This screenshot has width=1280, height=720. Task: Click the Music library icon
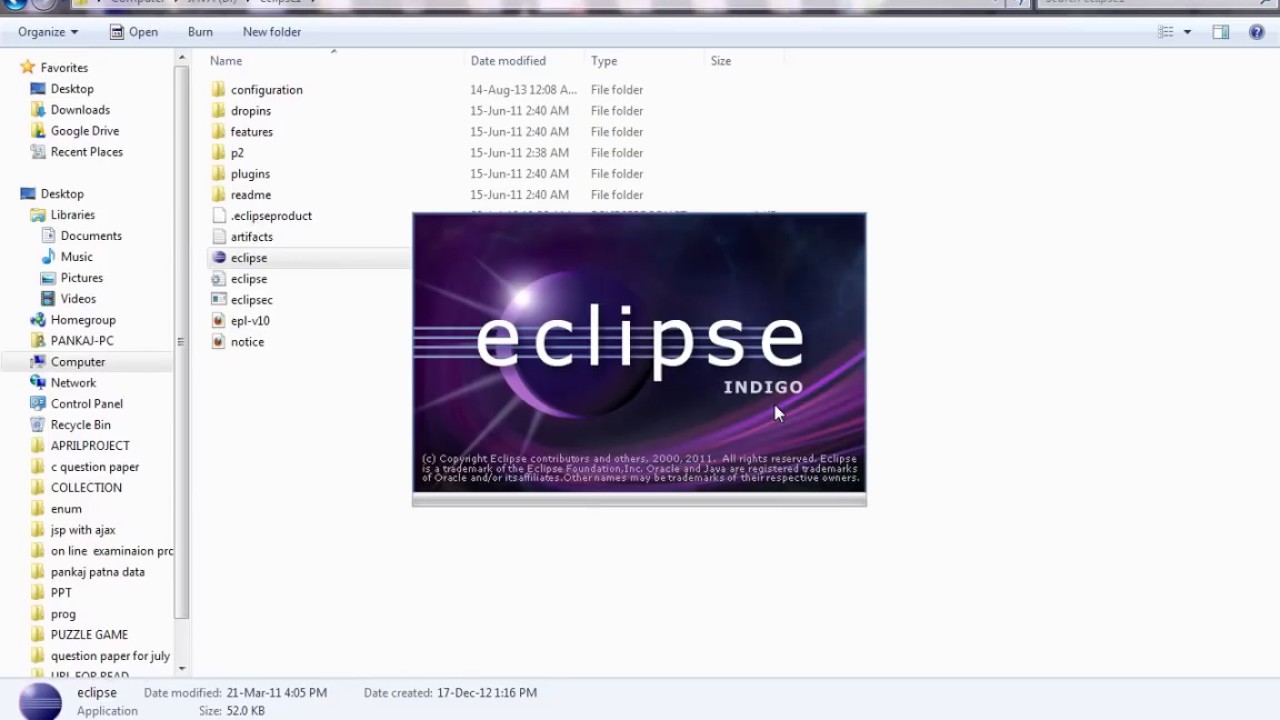pyautogui.click(x=48, y=256)
